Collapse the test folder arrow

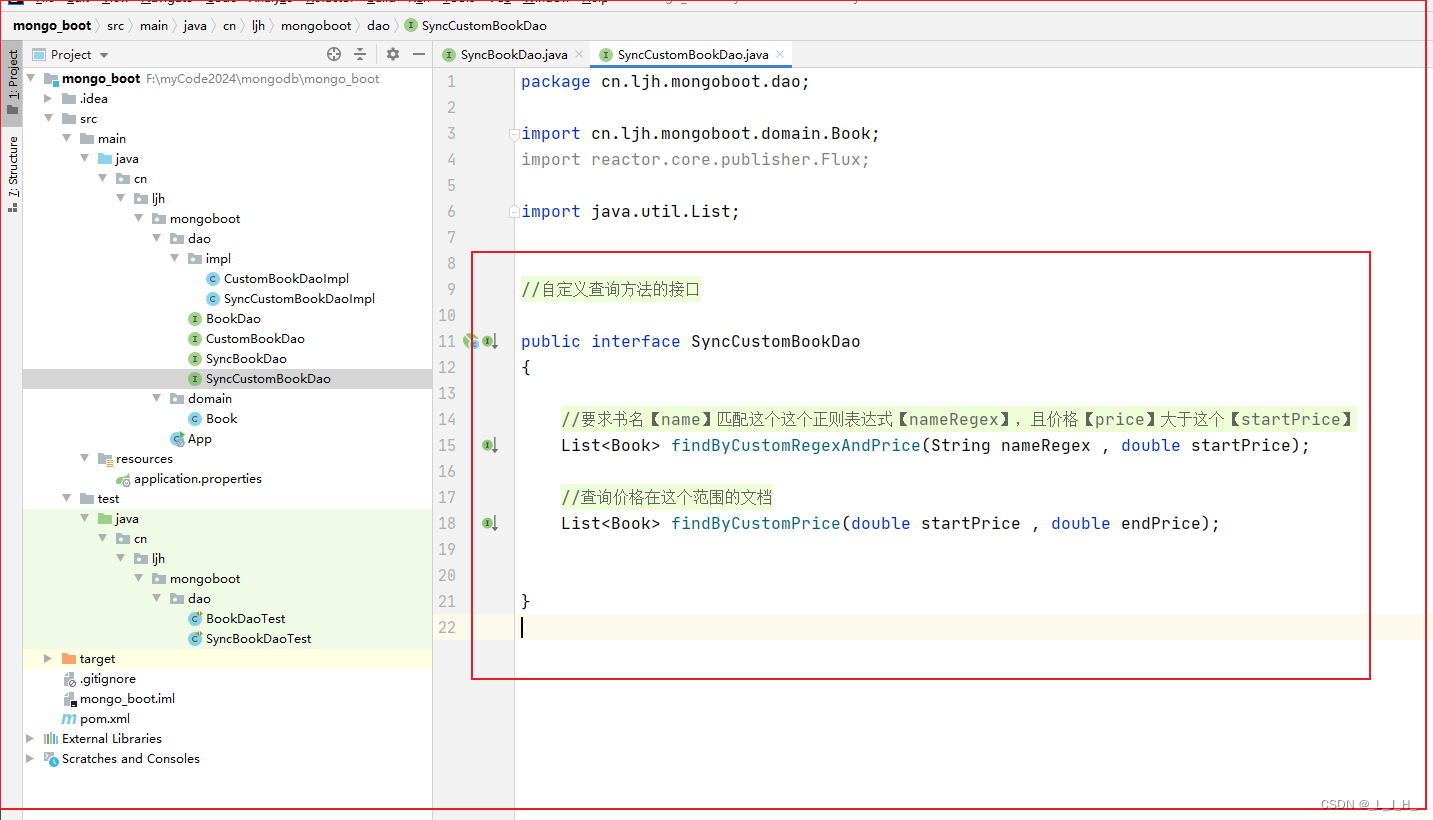67,499
